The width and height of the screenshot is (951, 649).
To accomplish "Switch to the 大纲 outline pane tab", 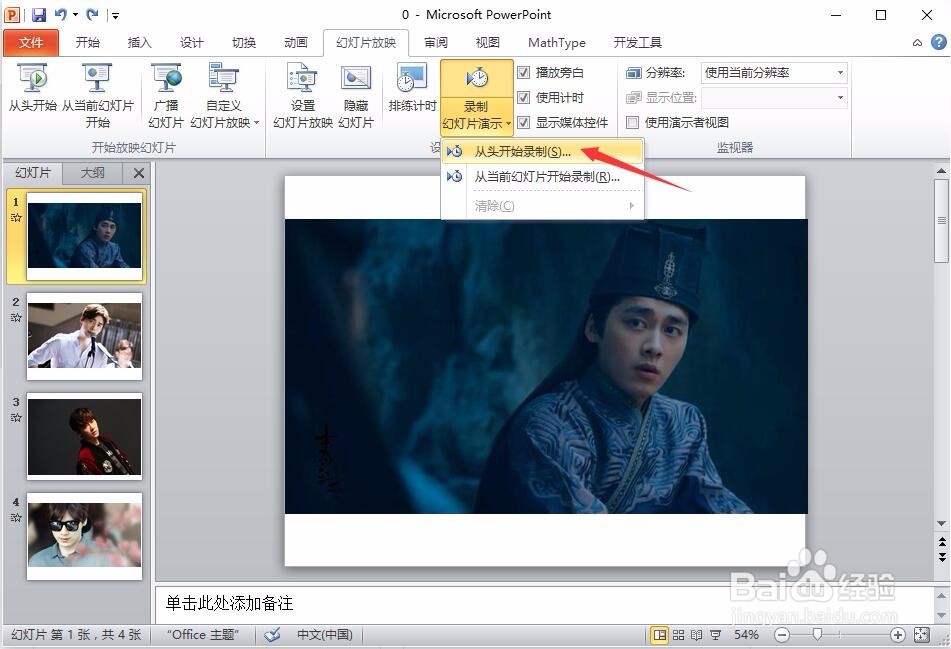I will 92,173.
